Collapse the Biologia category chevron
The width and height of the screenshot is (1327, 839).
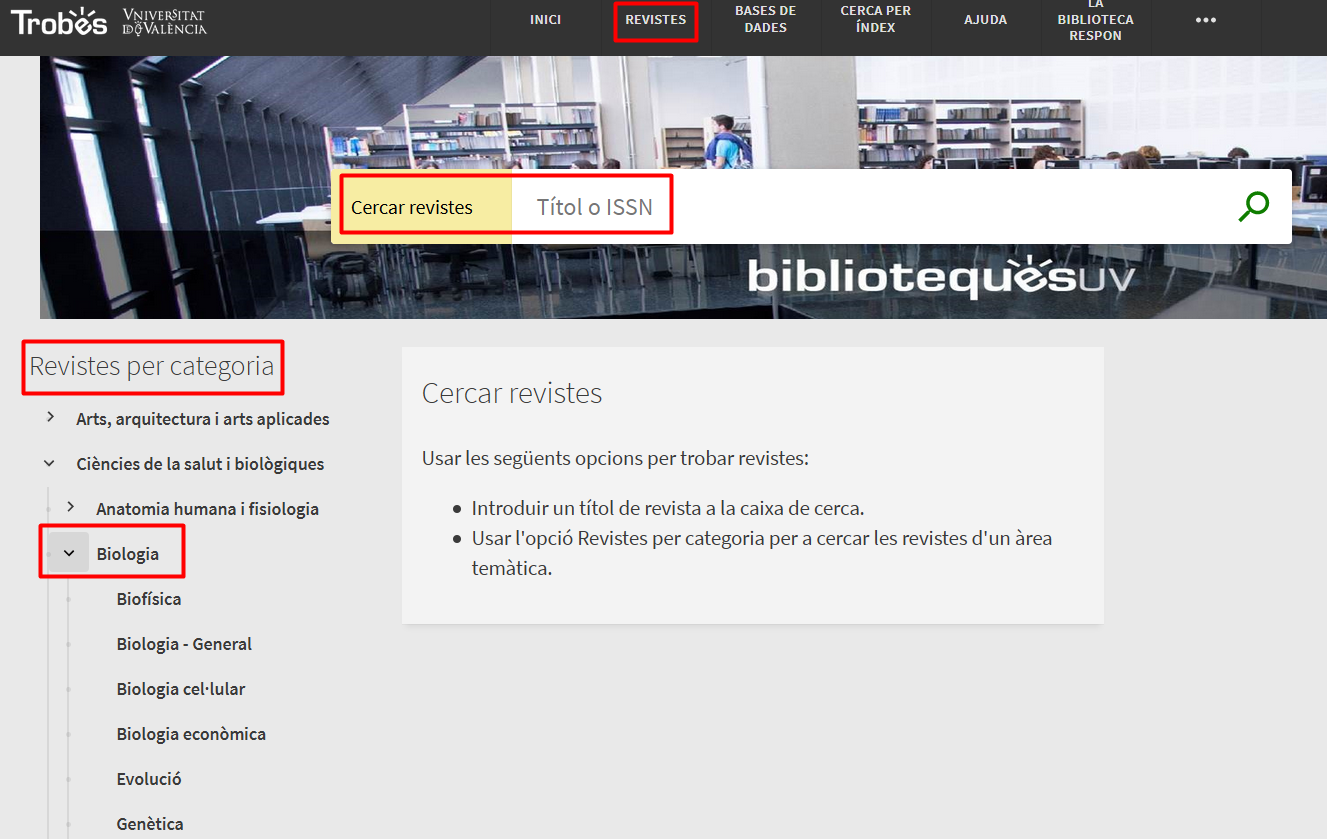pyautogui.click(x=69, y=553)
